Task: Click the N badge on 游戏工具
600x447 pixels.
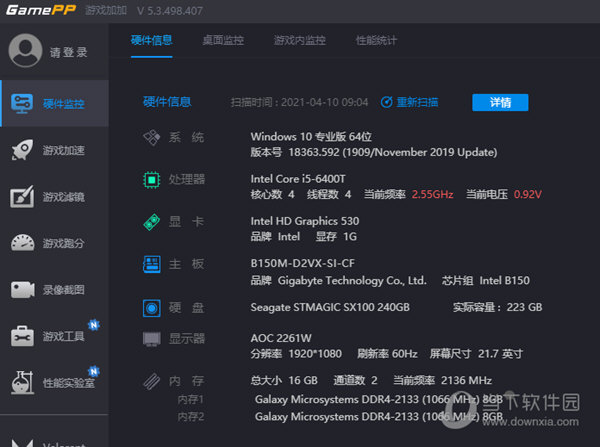Action: [94, 325]
